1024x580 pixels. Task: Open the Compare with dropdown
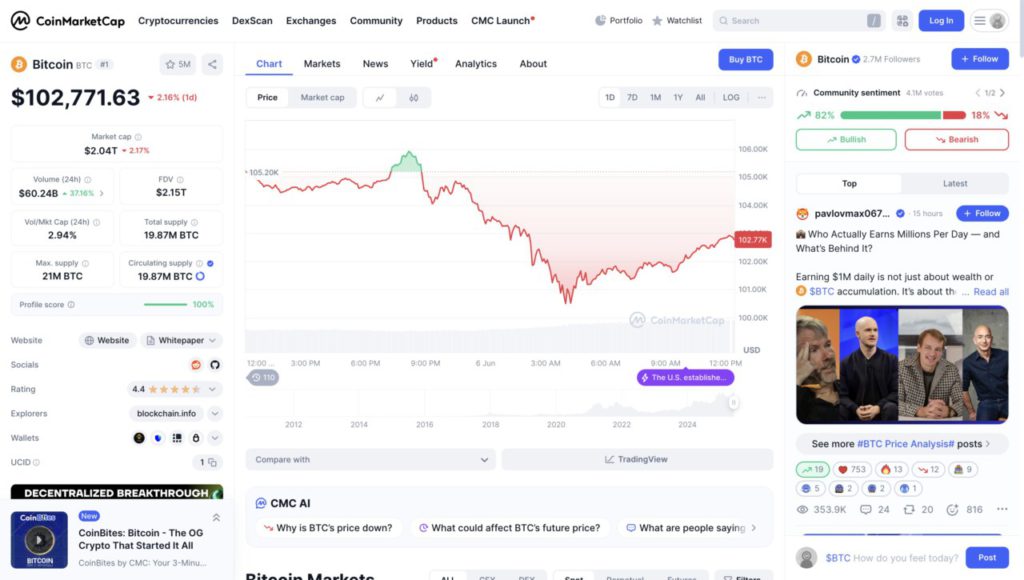click(x=370, y=460)
